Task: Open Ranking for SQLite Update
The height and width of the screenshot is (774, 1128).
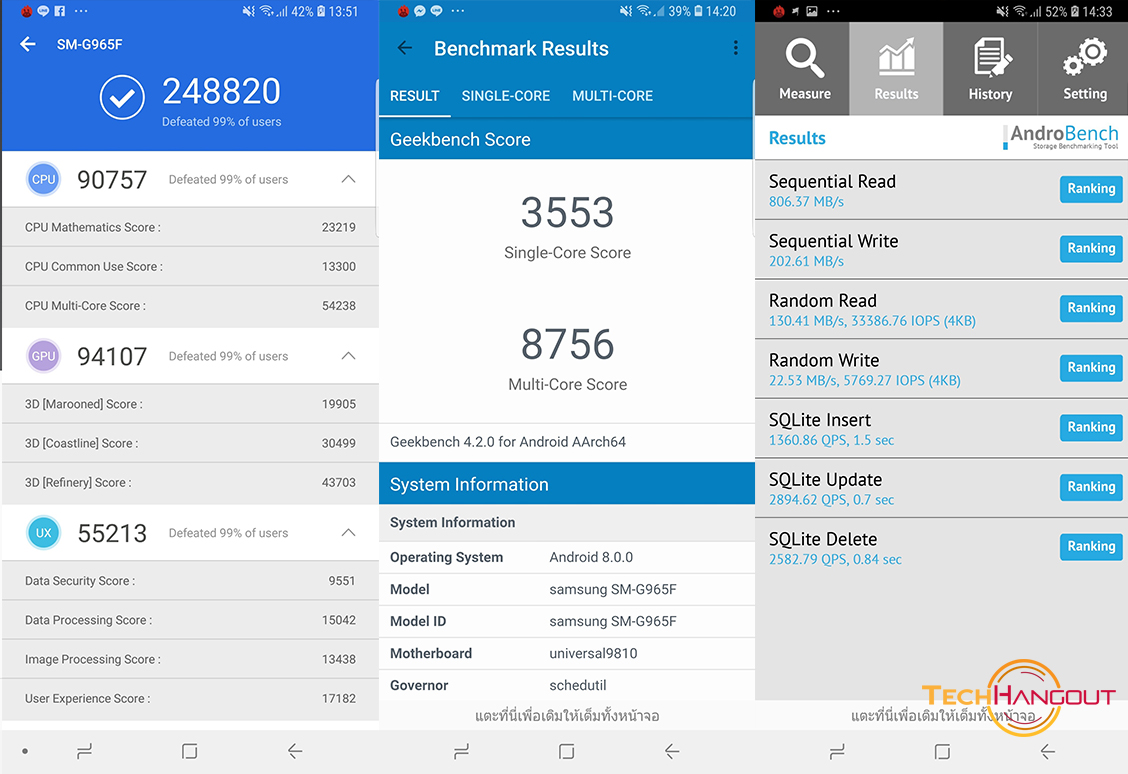Action: point(1091,488)
